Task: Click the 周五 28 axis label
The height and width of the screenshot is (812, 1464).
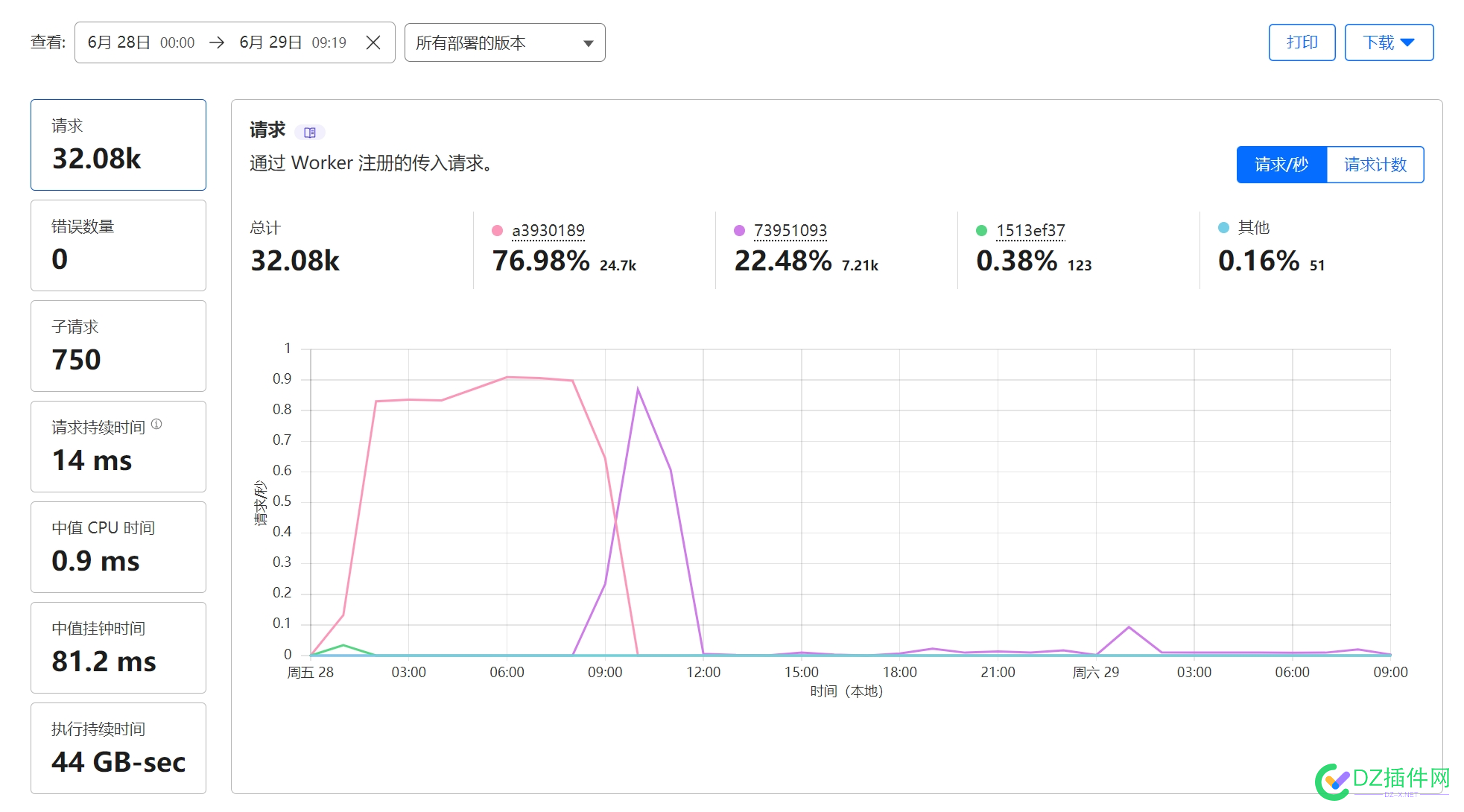Action: click(x=311, y=673)
